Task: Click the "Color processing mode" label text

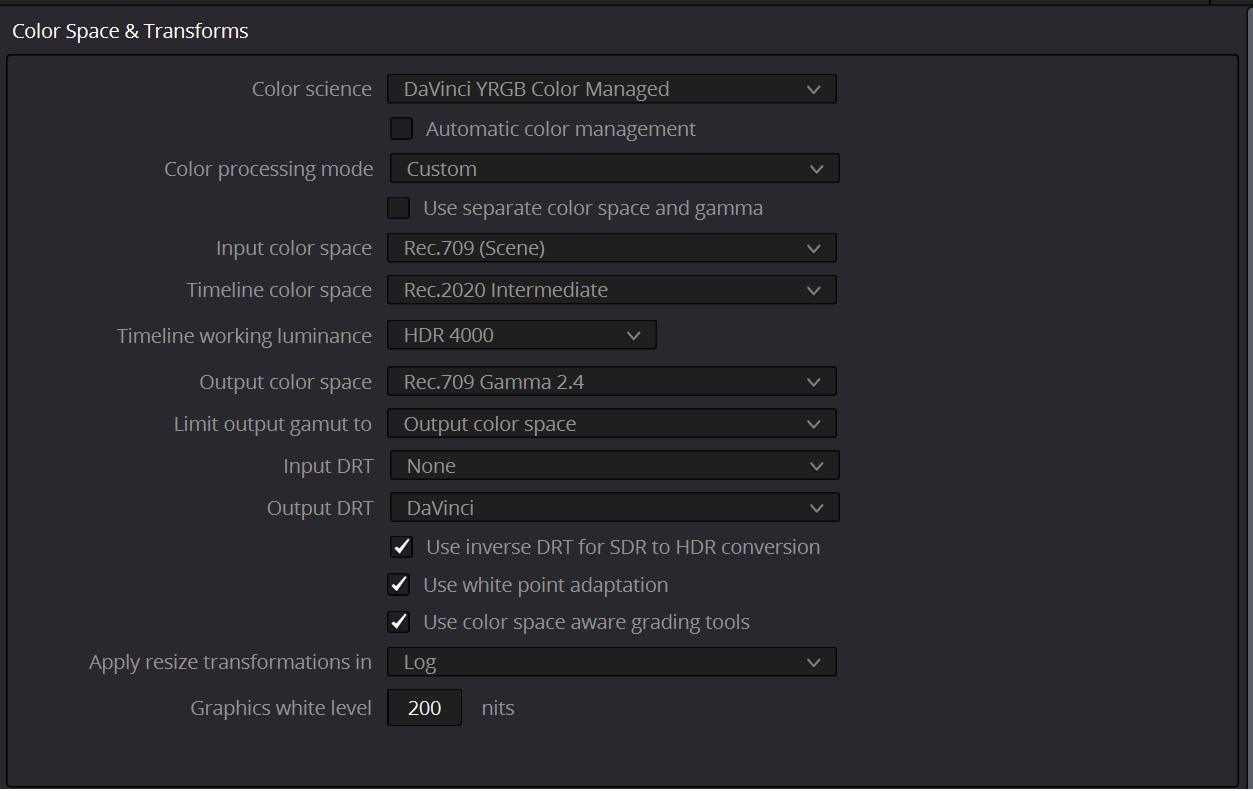Action: [269, 169]
